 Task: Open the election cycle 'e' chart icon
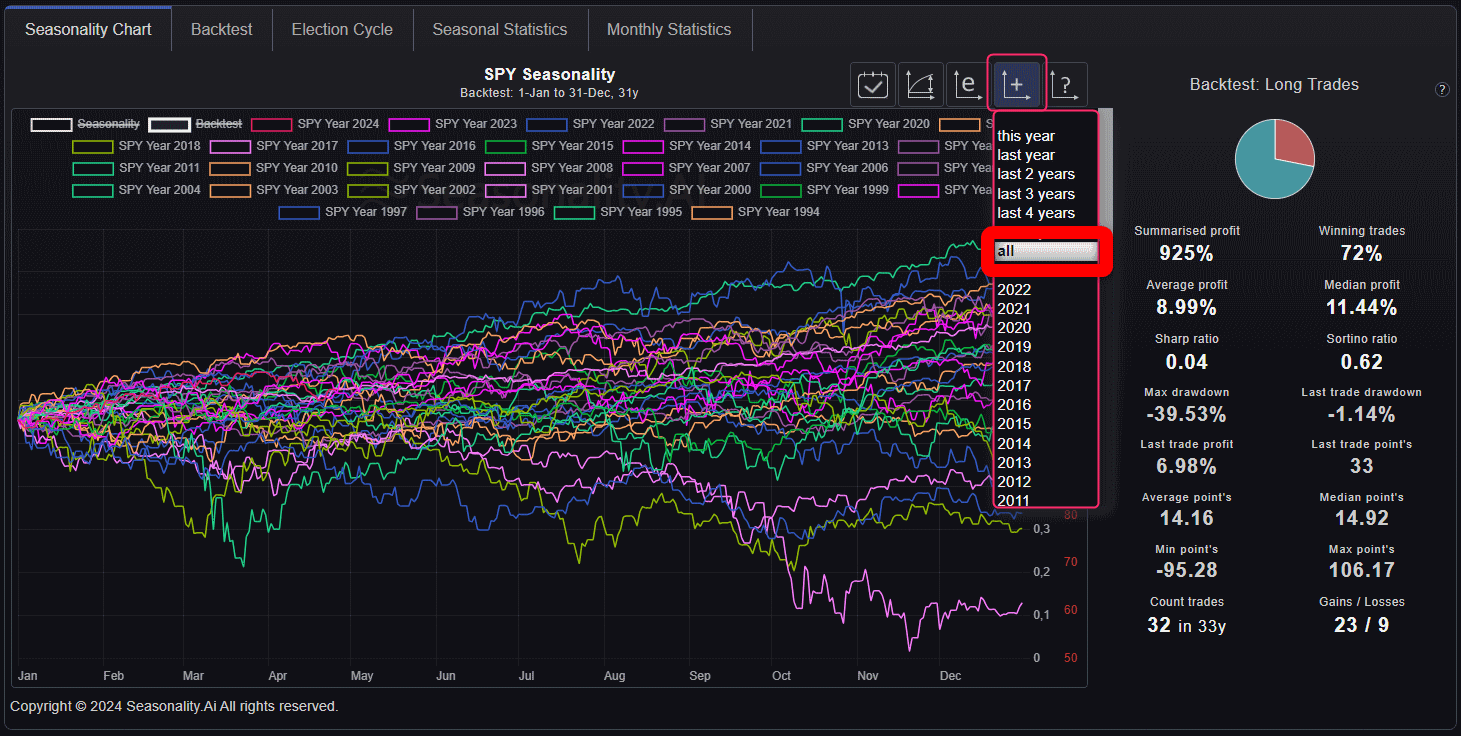click(x=967, y=85)
